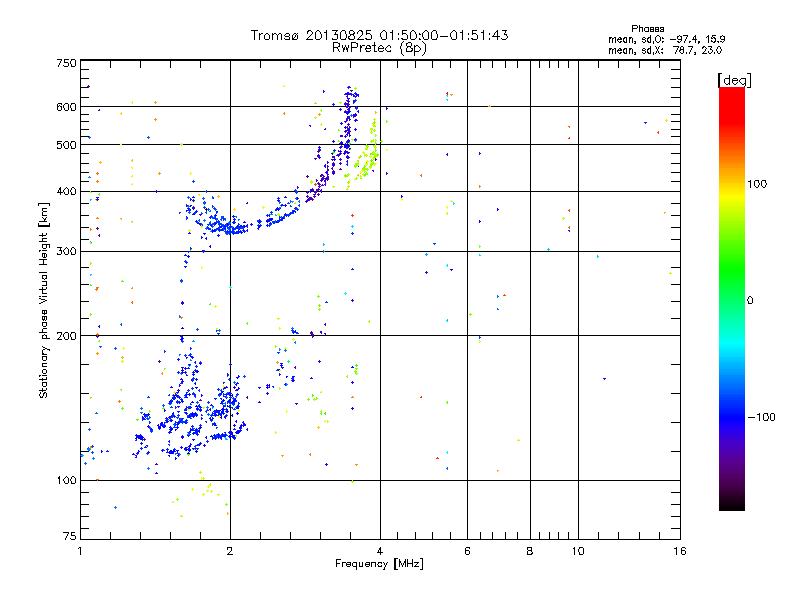
Task: Click x-axis tick label '2'
Action: click(x=230, y=551)
